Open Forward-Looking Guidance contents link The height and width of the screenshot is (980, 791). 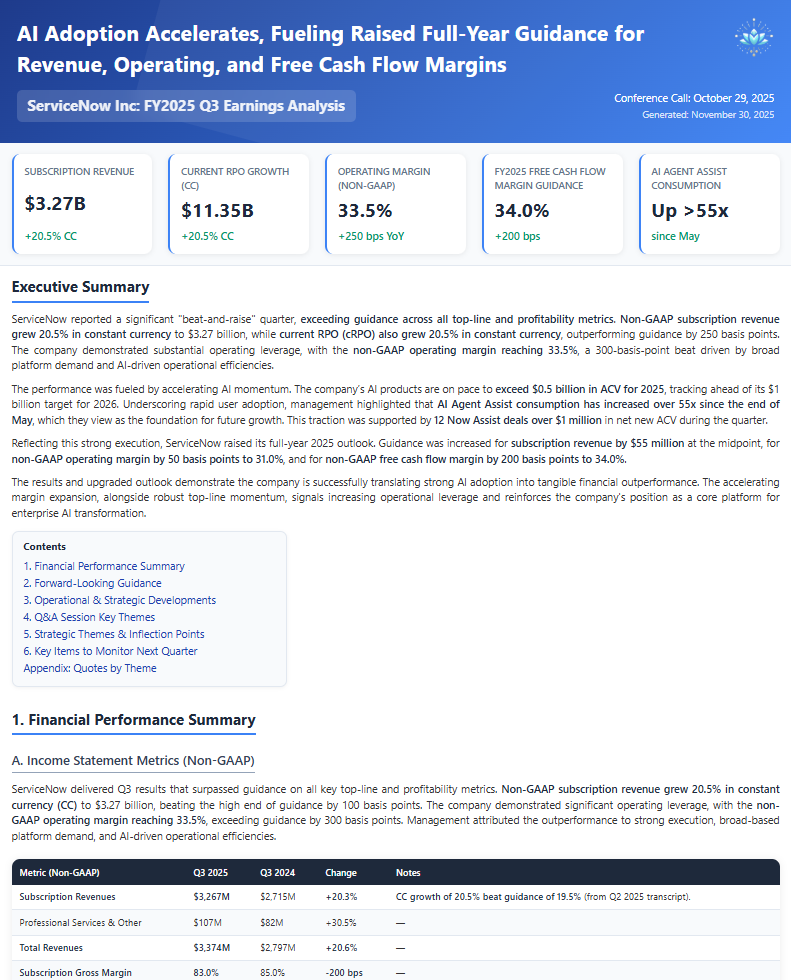tap(92, 583)
